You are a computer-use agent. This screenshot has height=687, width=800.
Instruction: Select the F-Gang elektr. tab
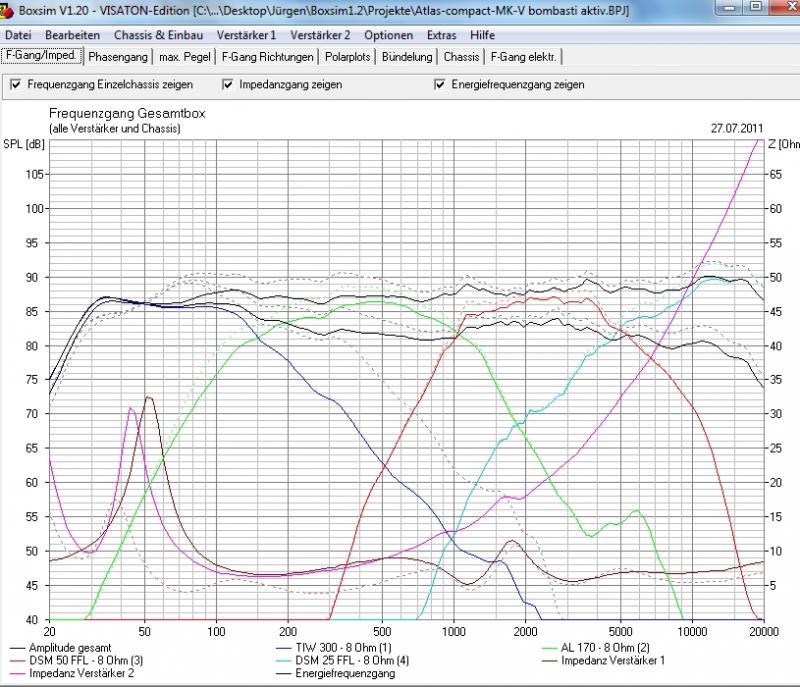[524, 57]
